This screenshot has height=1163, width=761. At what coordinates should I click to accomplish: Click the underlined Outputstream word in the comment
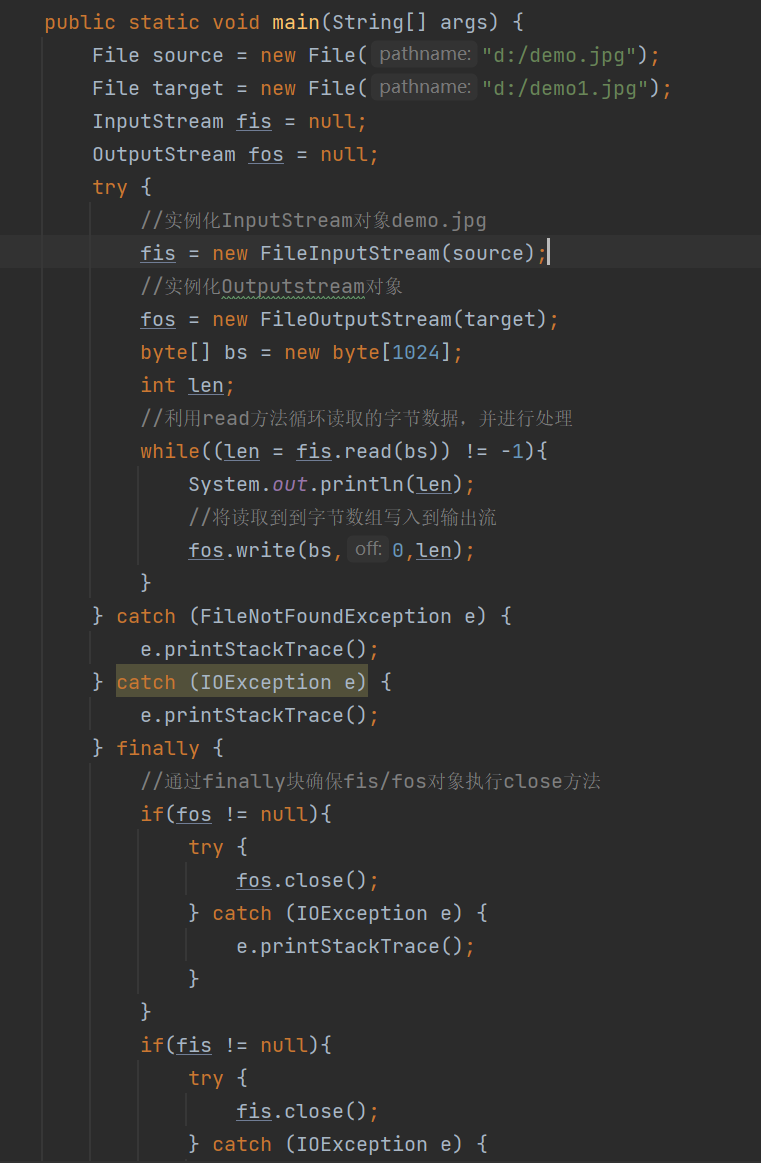(x=293, y=286)
